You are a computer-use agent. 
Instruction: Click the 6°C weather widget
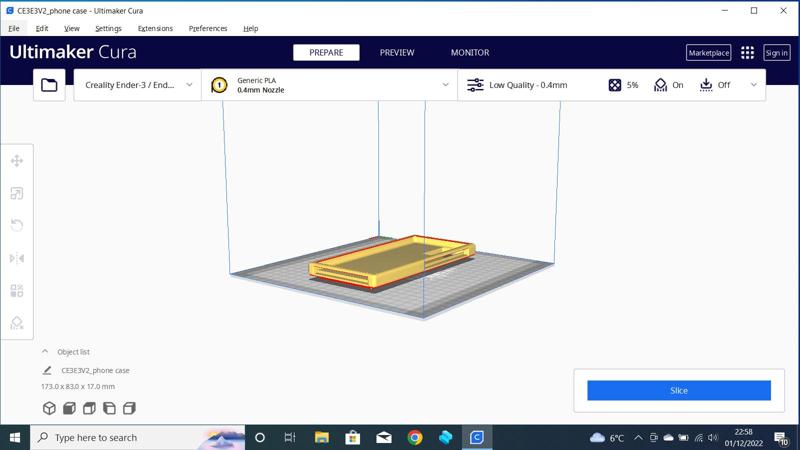pyautogui.click(x=607, y=437)
